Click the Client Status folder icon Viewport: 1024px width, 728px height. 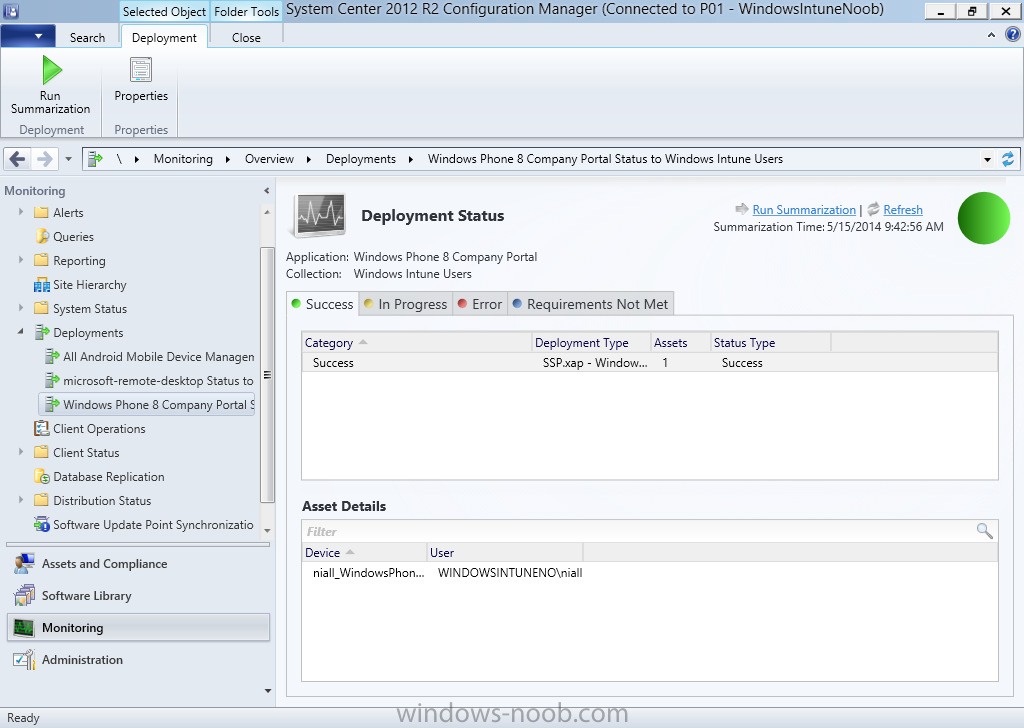pos(41,452)
